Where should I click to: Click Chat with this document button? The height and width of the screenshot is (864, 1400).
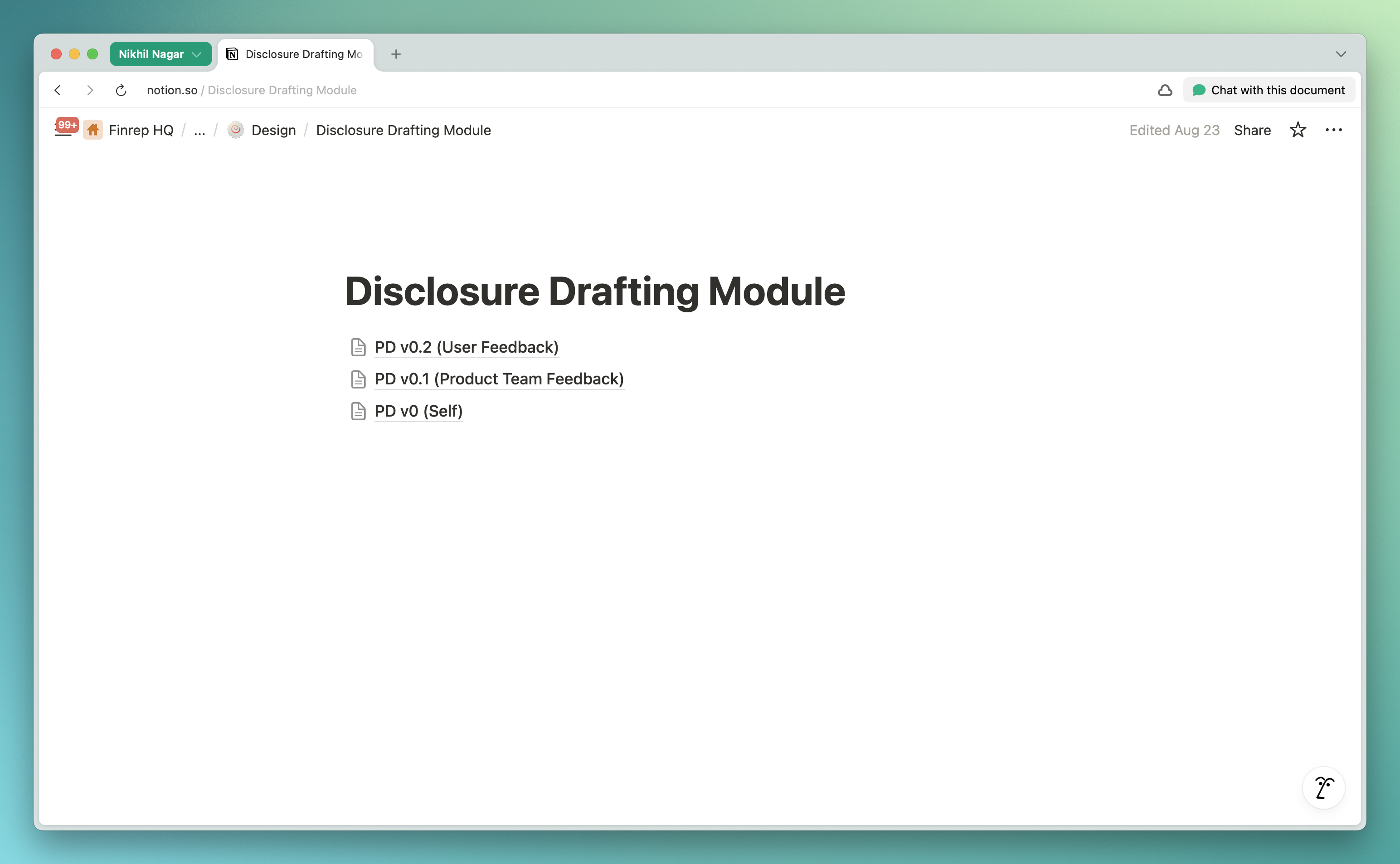pos(1269,90)
